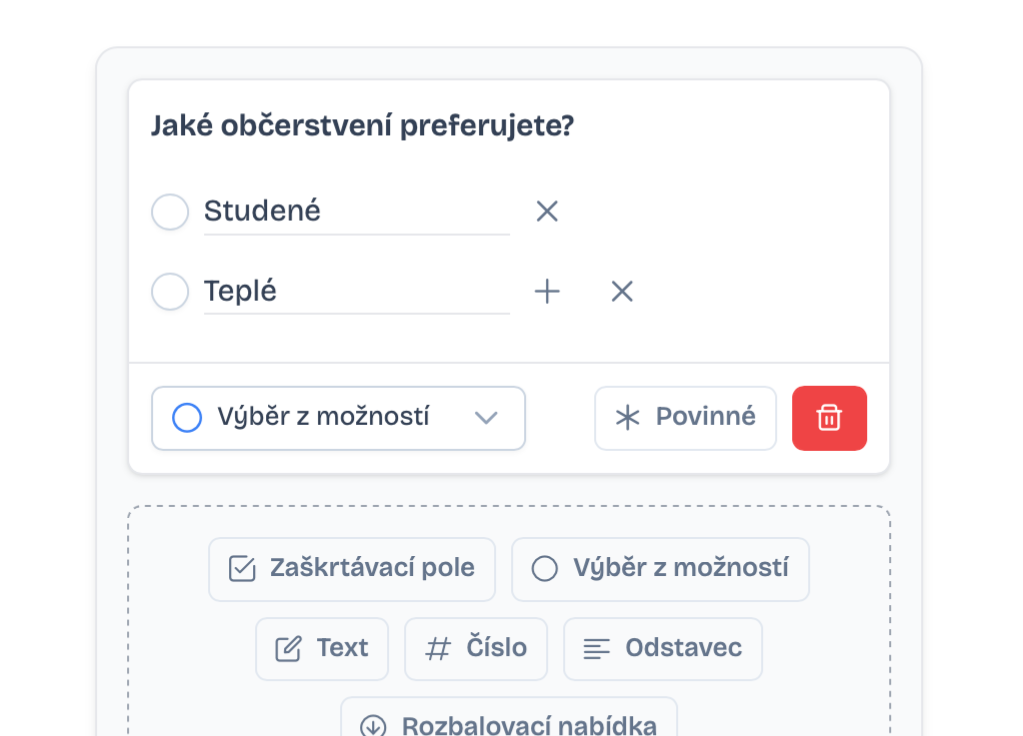Remove the Teplé option with the X

(x=621, y=291)
